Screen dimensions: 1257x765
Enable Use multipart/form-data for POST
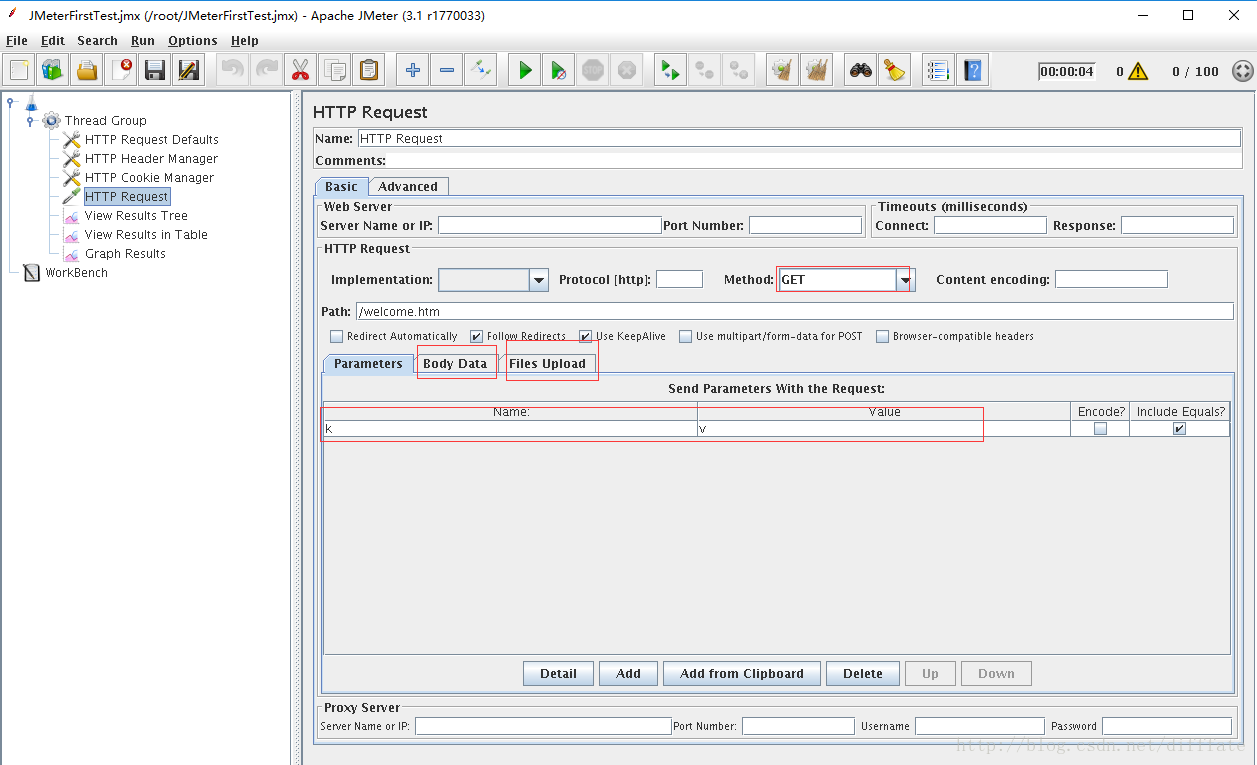point(685,337)
